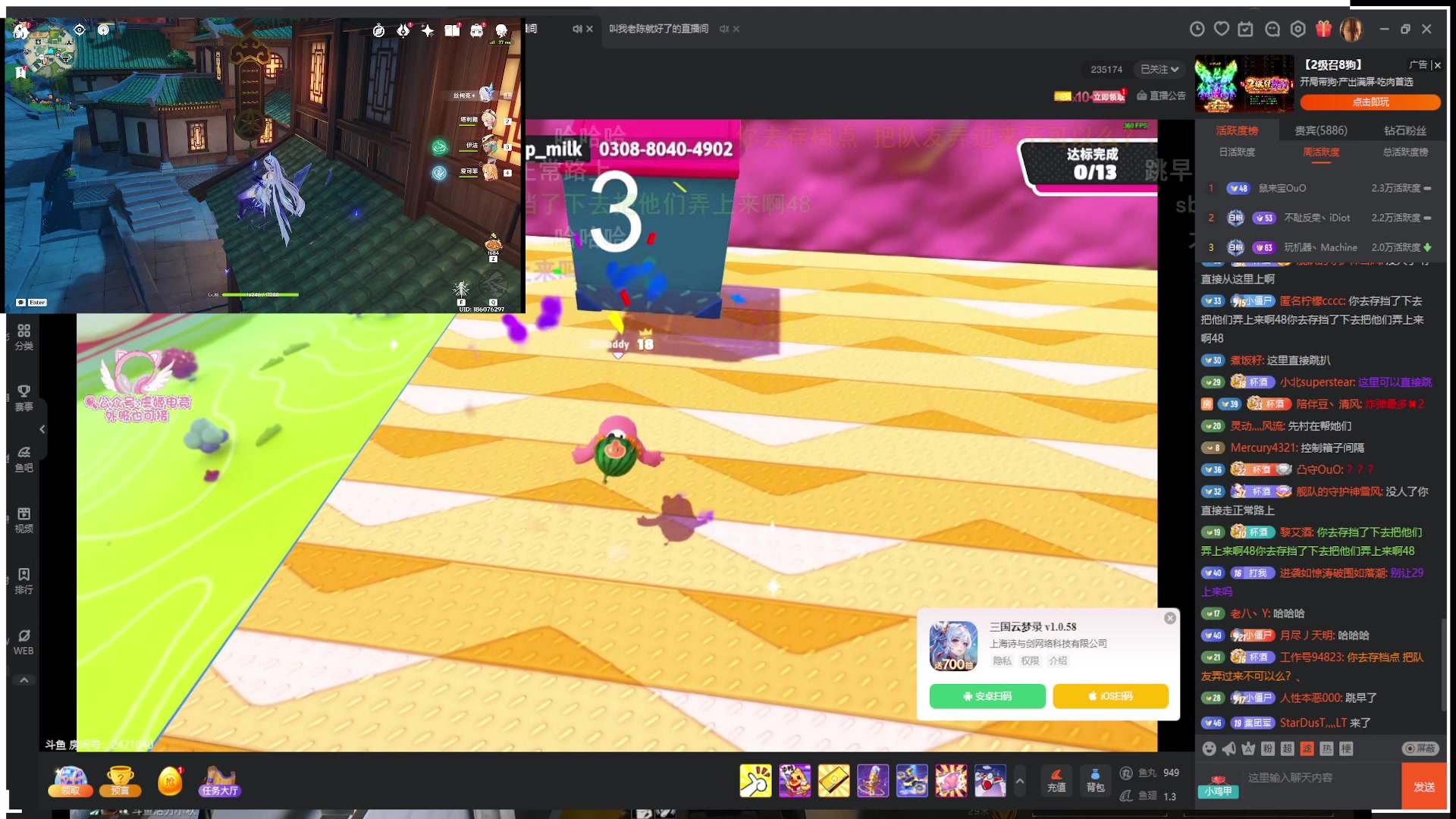Toggle the 梗 meme chat filter
Screen dimensions: 1456x819
(x=1347, y=748)
